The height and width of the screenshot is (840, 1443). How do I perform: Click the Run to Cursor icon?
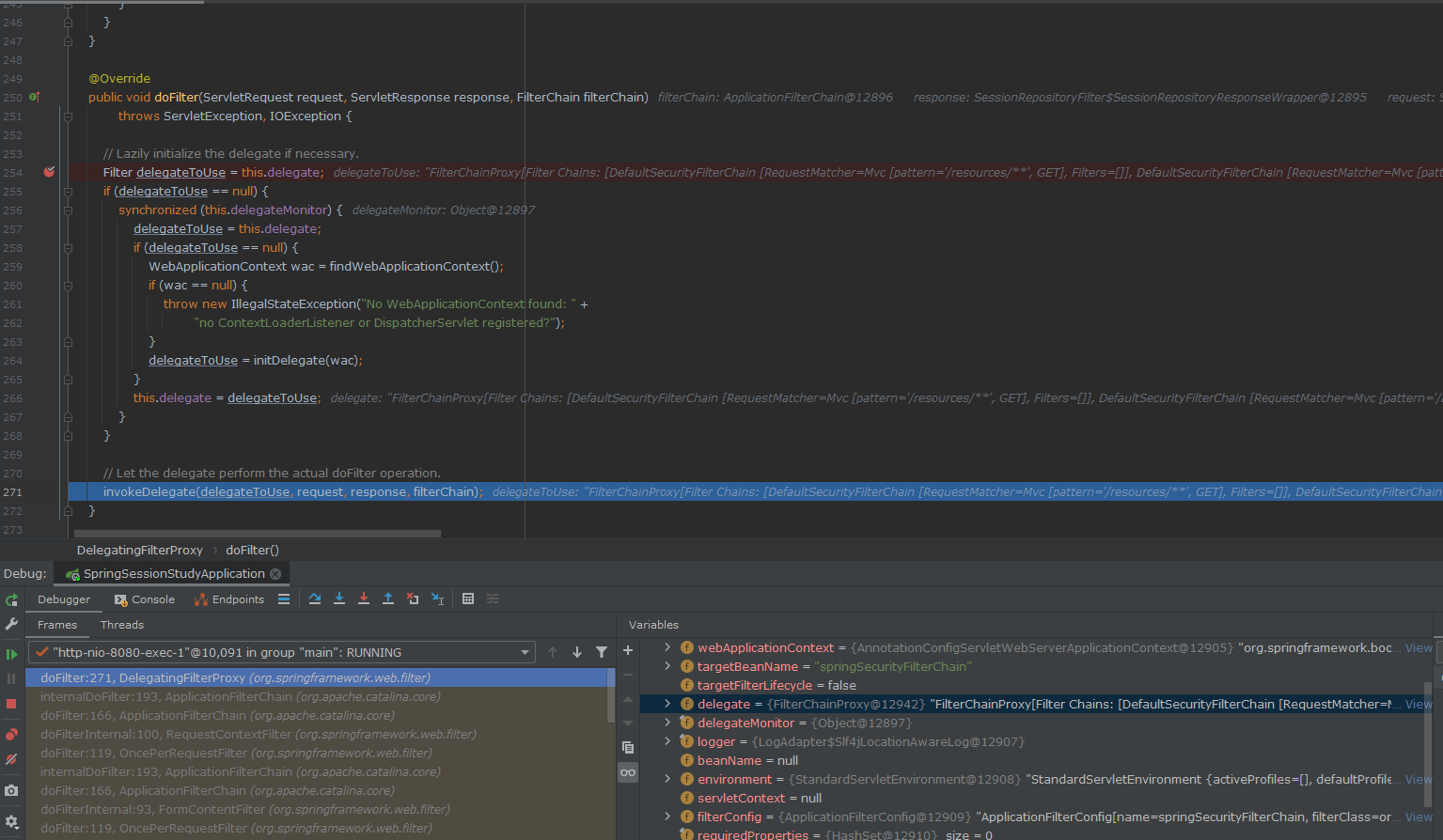(x=436, y=599)
